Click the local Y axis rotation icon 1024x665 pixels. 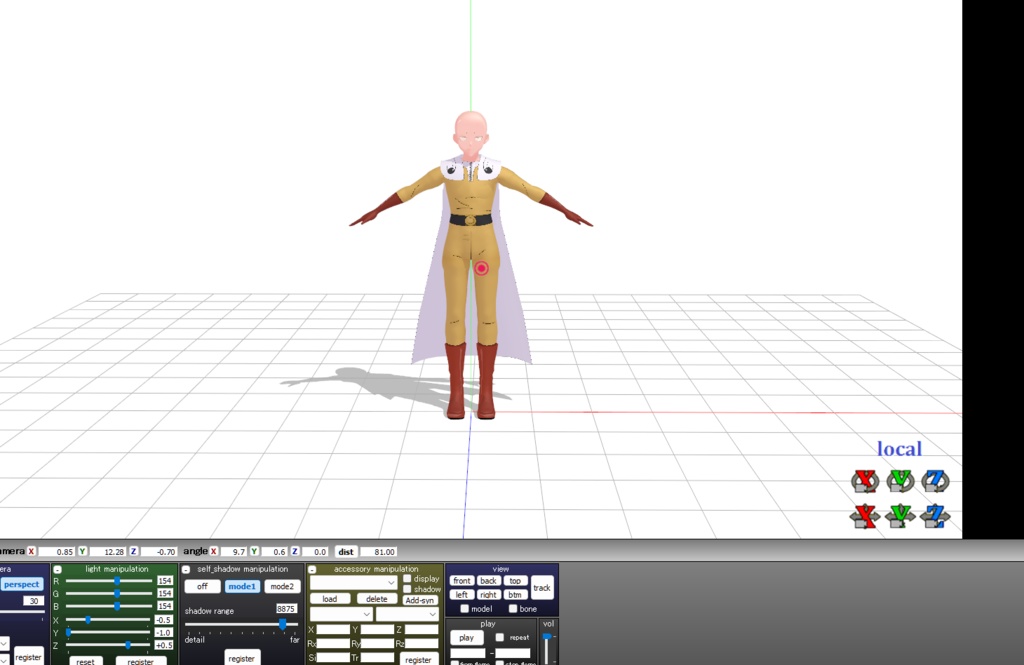point(900,481)
